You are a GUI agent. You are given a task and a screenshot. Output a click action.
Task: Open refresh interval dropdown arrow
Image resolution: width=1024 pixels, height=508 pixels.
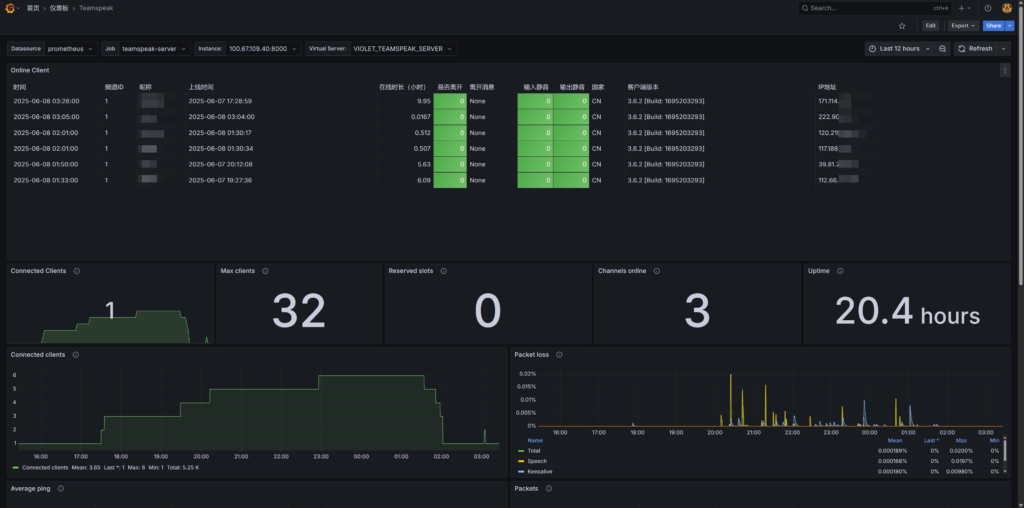(x=1004, y=49)
